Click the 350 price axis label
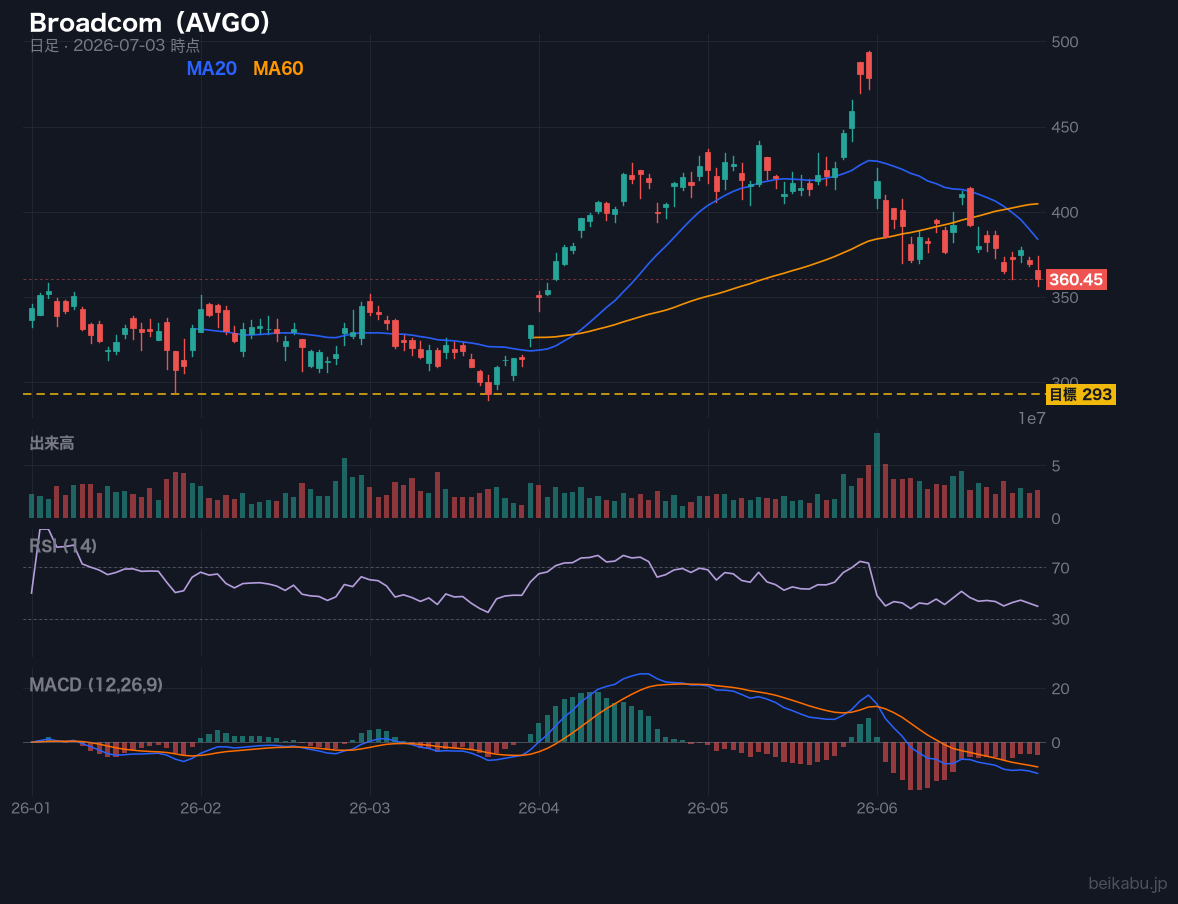Viewport: 1178px width, 904px height. pos(1065,298)
